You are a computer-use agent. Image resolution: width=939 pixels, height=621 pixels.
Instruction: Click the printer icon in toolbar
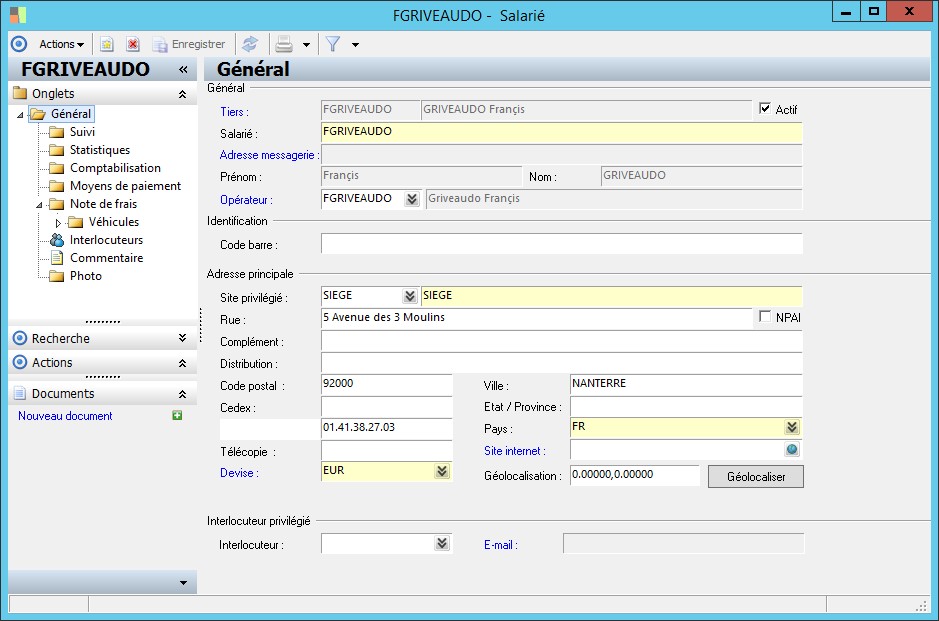click(284, 44)
